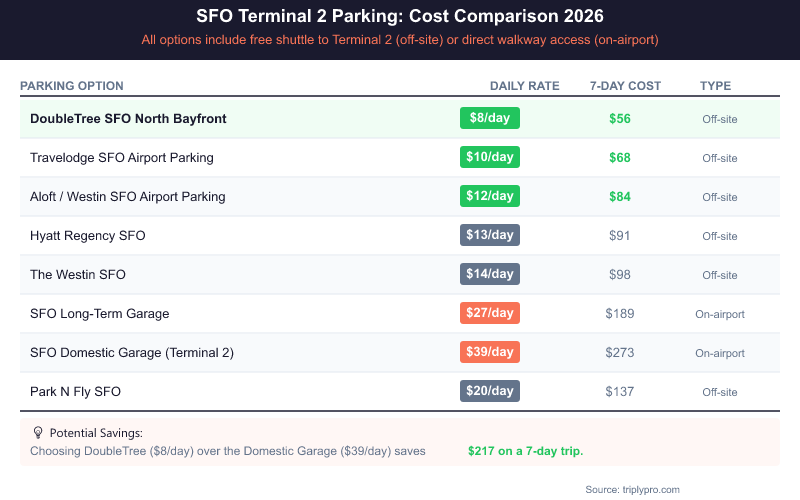
Task: Click the $273 seven-day cost value
Action: 620,352
